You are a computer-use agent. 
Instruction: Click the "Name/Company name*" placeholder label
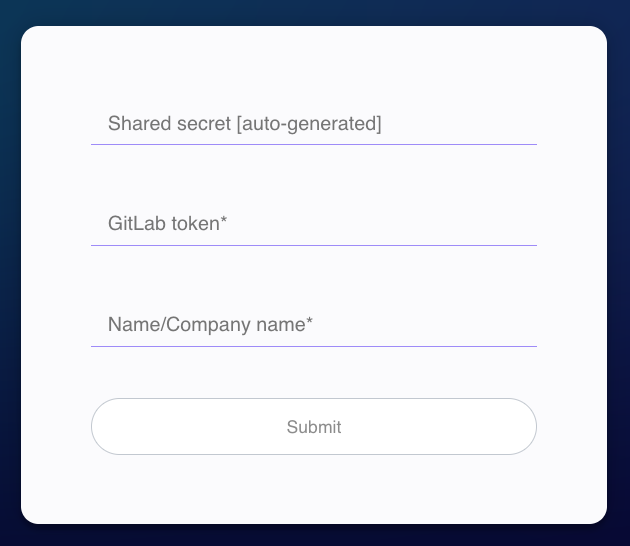[x=210, y=325]
